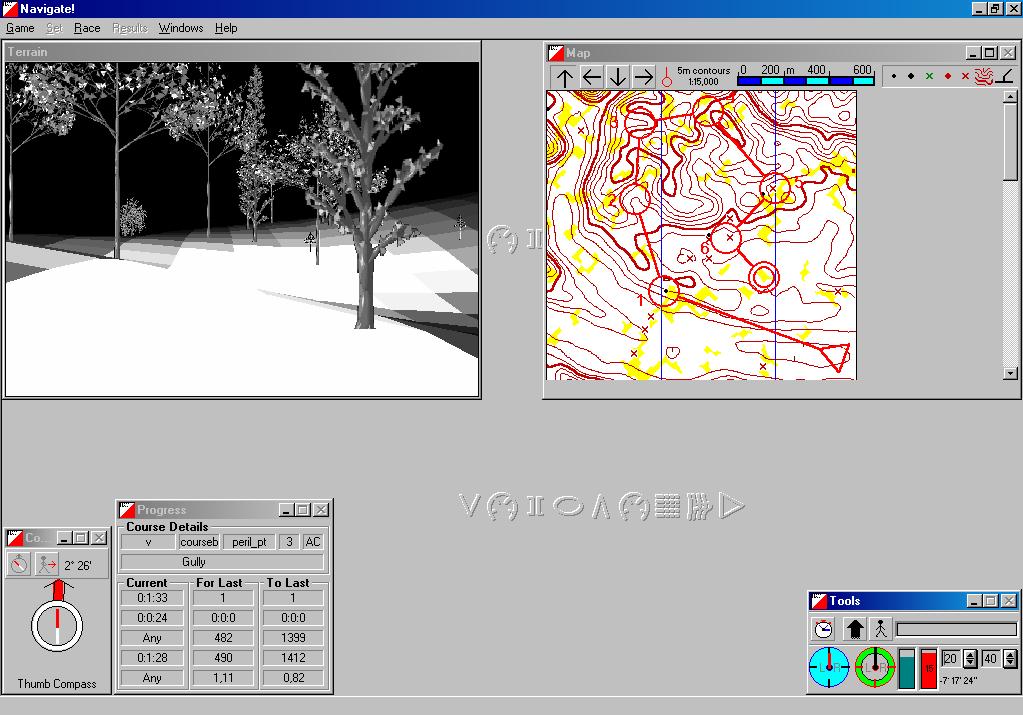Adjust the spinner next to value 40

tap(1010, 659)
